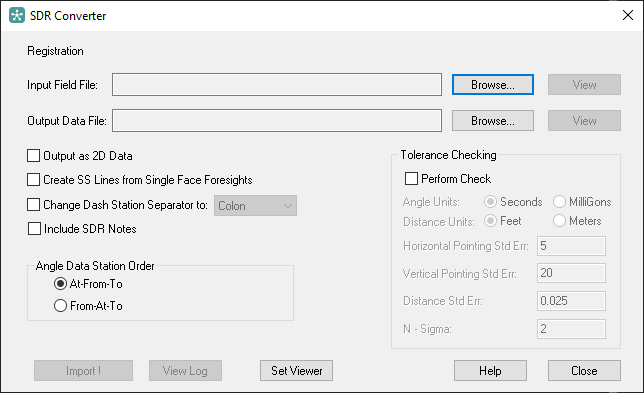
Task: Open the Colon separator dropdown
Action: pyautogui.click(x=255, y=205)
